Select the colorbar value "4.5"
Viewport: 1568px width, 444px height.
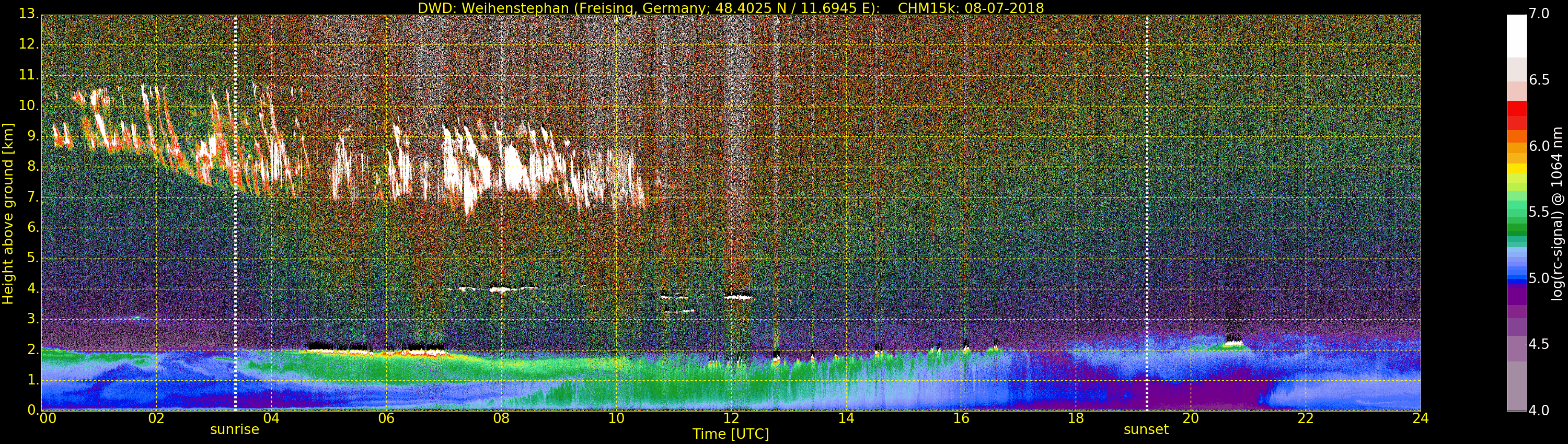1539,345
